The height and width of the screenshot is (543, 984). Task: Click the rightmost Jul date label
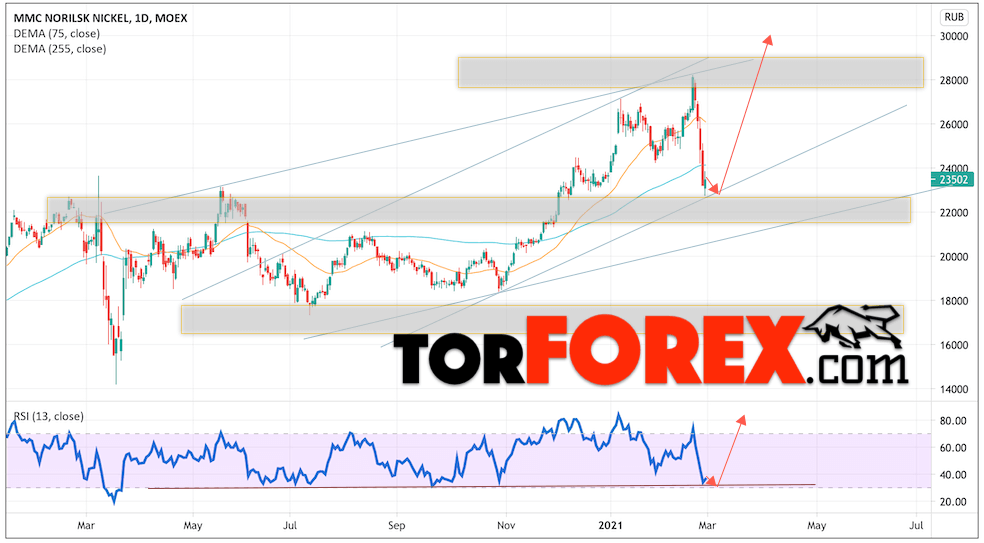click(916, 525)
